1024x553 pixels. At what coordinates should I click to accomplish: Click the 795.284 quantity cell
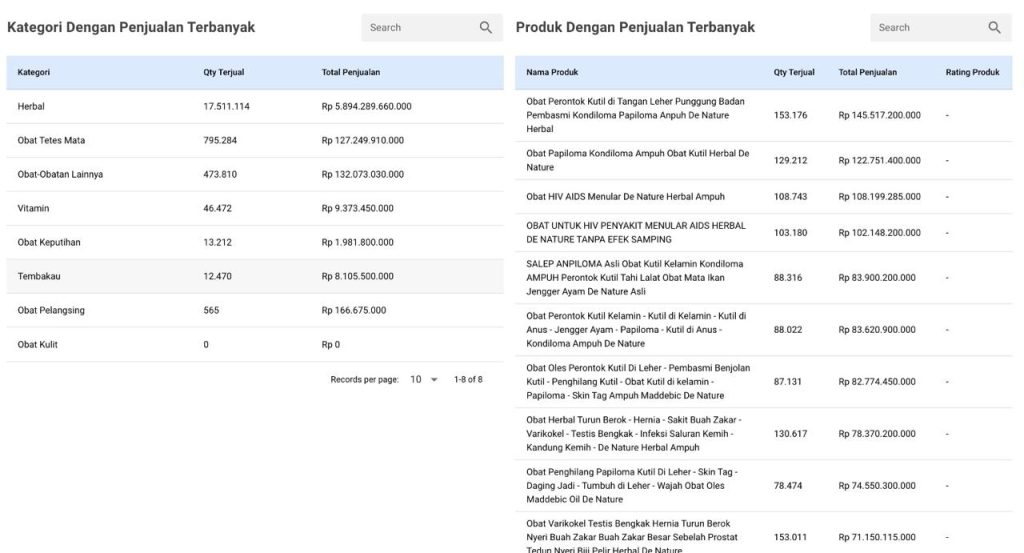(x=220, y=140)
